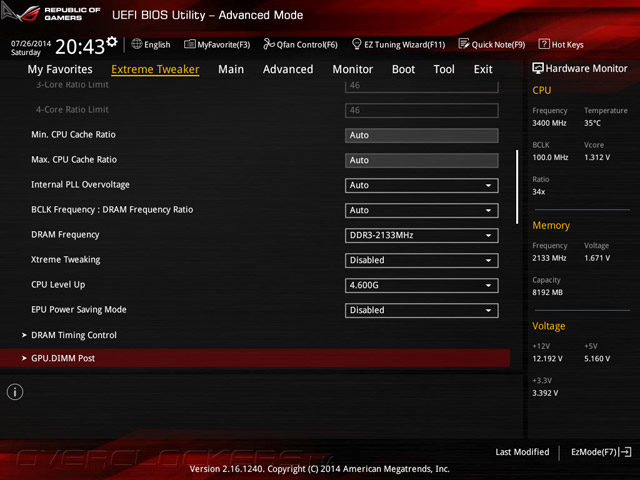640x480 pixels.
Task: Select the Extreme Tweaker tab
Action: point(155,69)
